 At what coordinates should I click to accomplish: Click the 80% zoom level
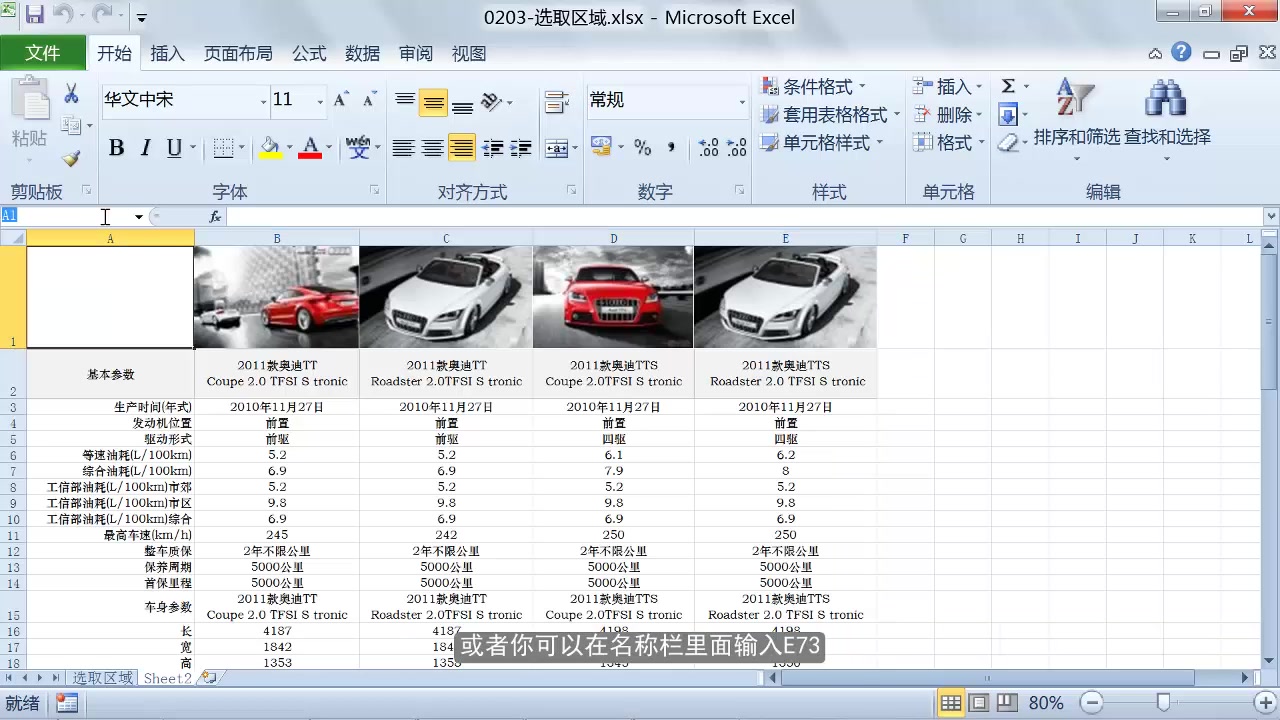click(1046, 703)
